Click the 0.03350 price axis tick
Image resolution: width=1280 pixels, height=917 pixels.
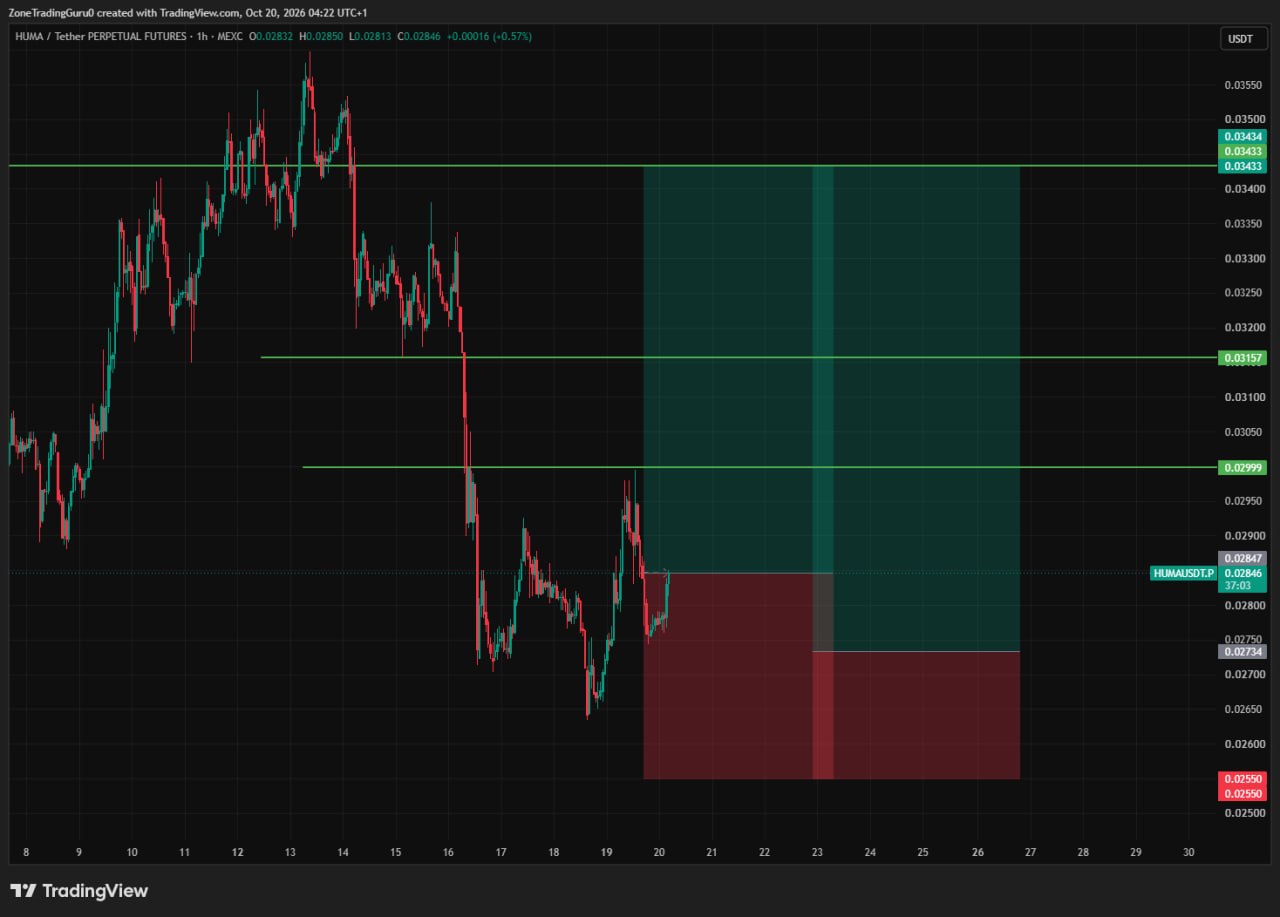[x=1243, y=224]
